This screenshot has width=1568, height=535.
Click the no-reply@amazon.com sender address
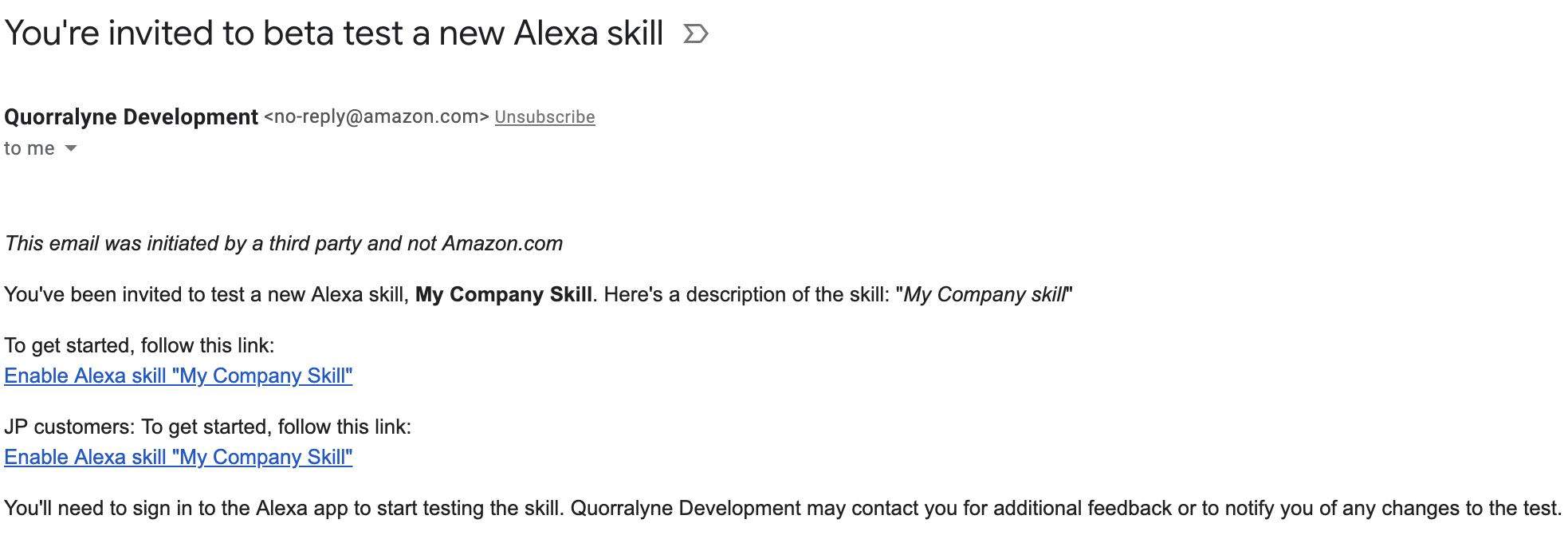tap(376, 117)
